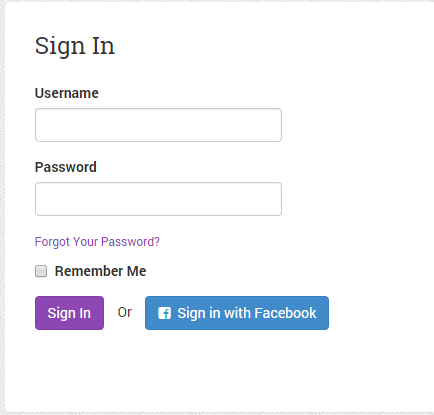
Task: Log in using the blue Facebook button
Action: coord(237,313)
